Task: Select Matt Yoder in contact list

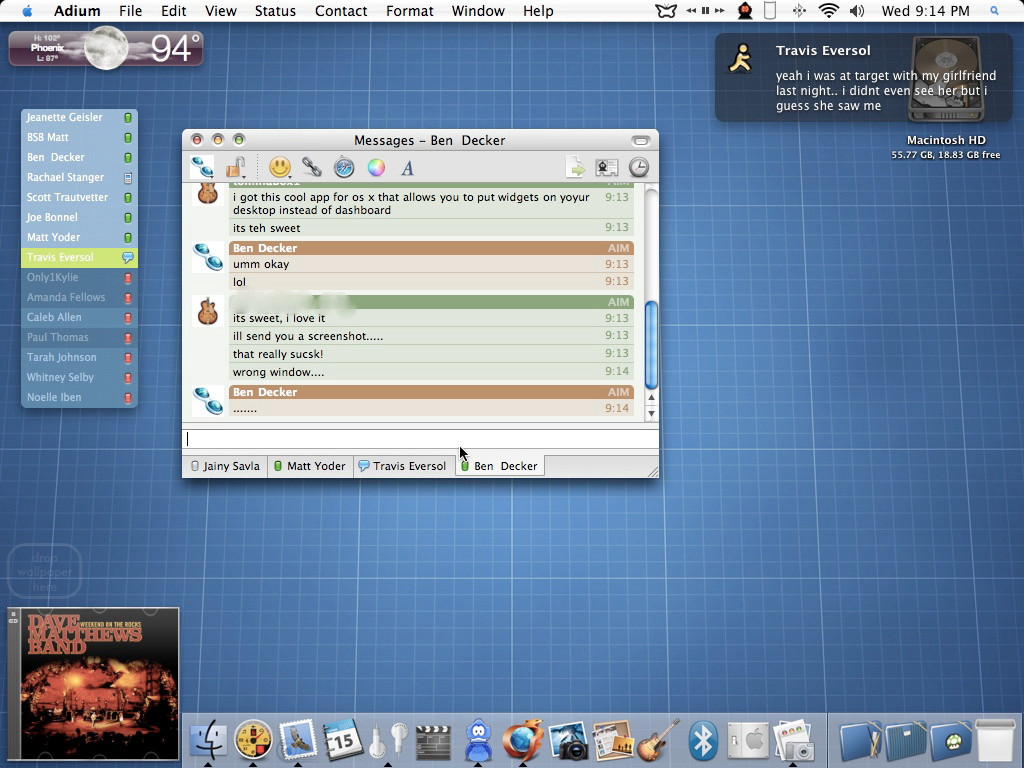Action: coord(79,238)
